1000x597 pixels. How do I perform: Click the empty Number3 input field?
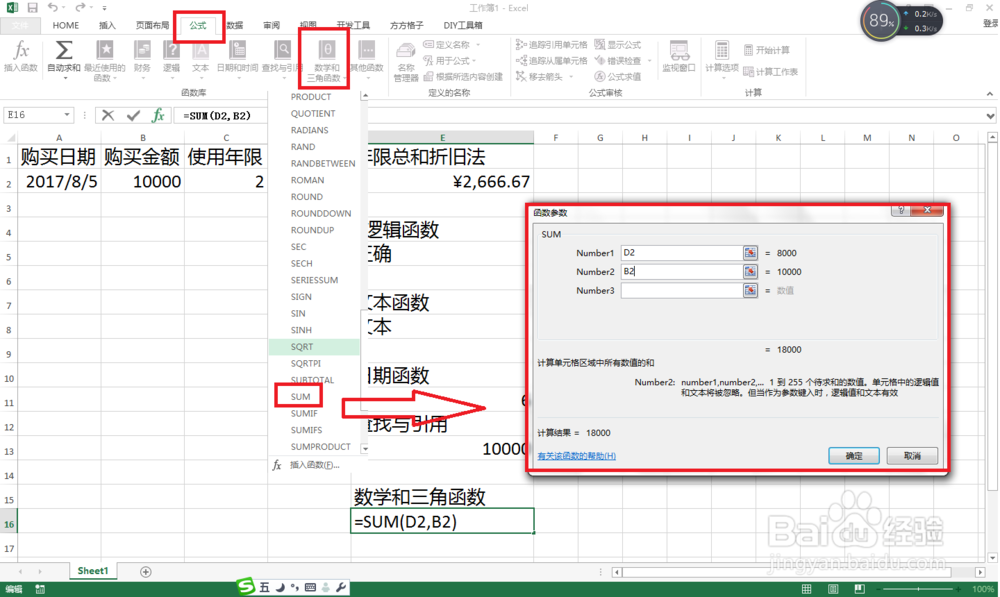(682, 290)
